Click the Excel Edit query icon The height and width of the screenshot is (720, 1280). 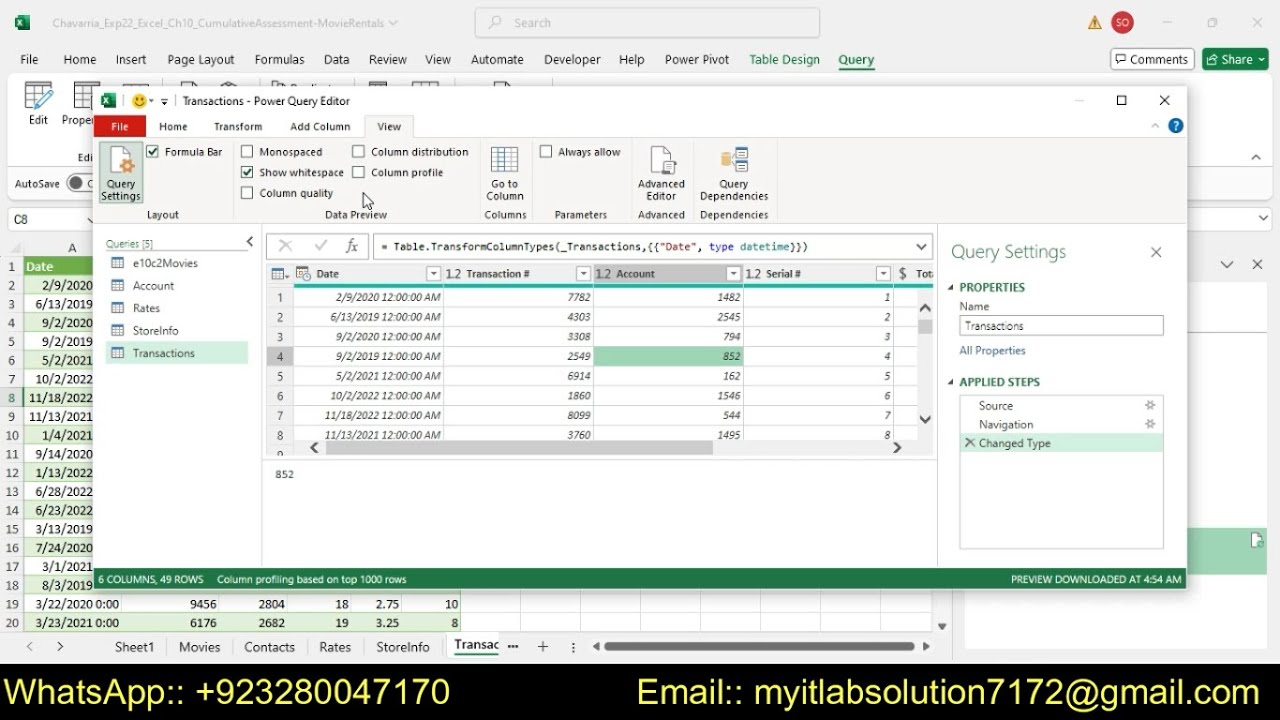[38, 104]
